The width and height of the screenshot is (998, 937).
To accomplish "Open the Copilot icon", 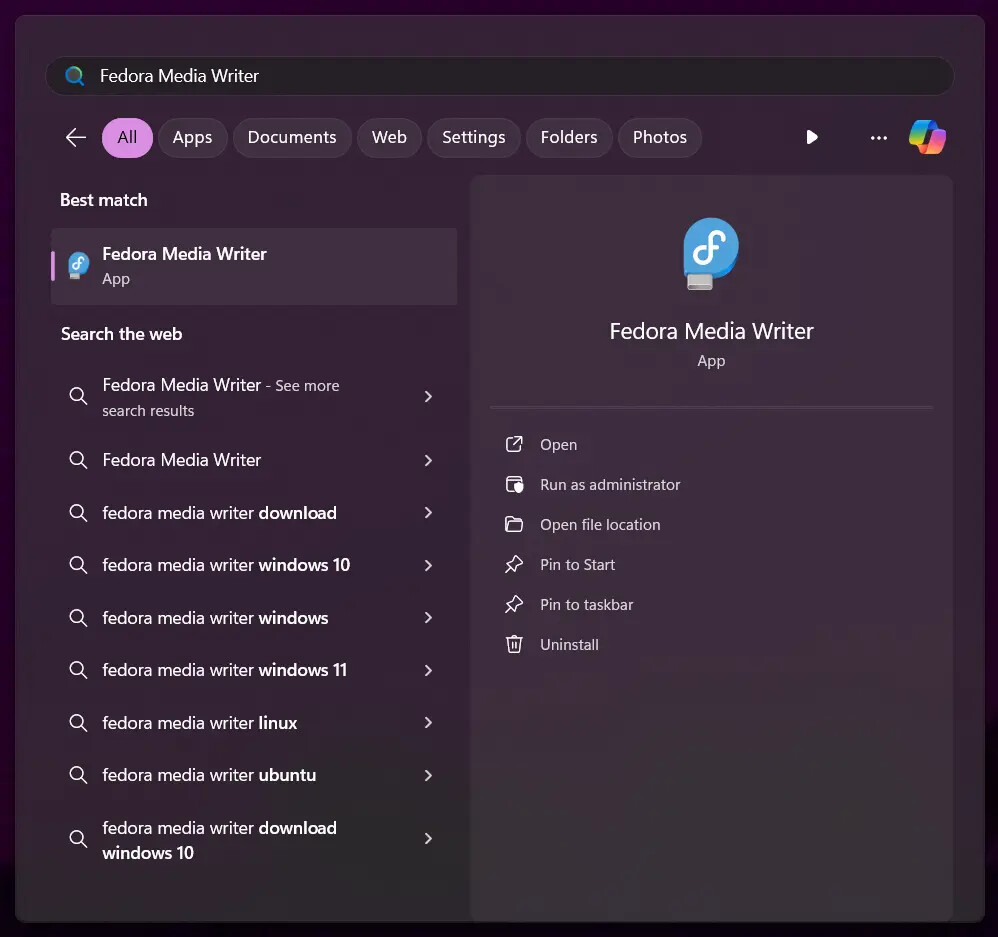I will (x=927, y=137).
